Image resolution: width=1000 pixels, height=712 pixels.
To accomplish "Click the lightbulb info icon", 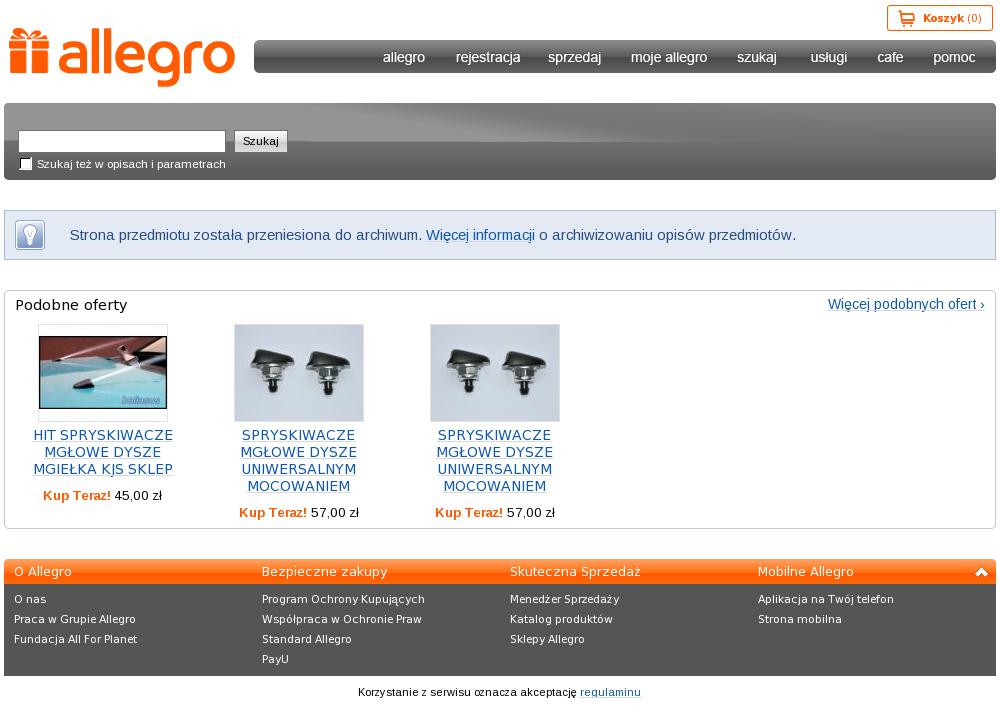I will (30, 235).
